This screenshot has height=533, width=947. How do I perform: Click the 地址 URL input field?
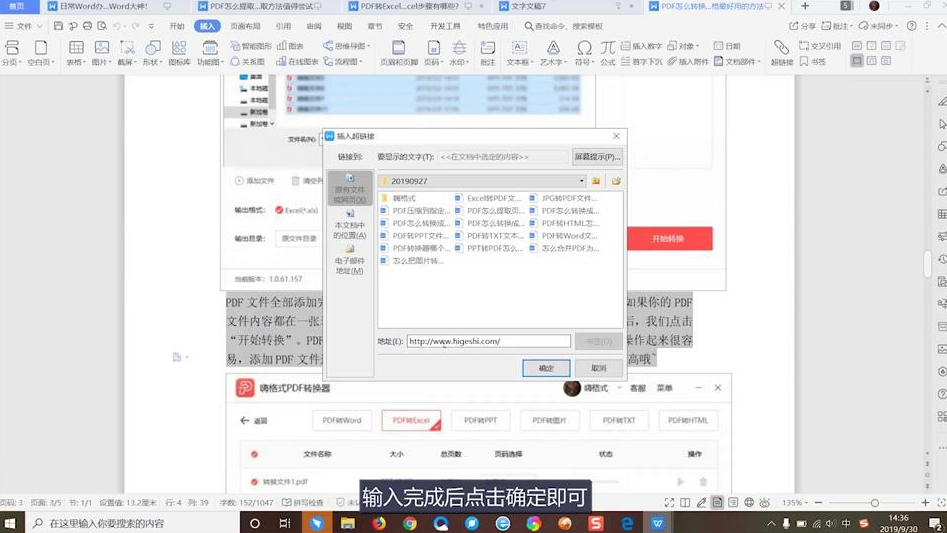[x=489, y=341]
